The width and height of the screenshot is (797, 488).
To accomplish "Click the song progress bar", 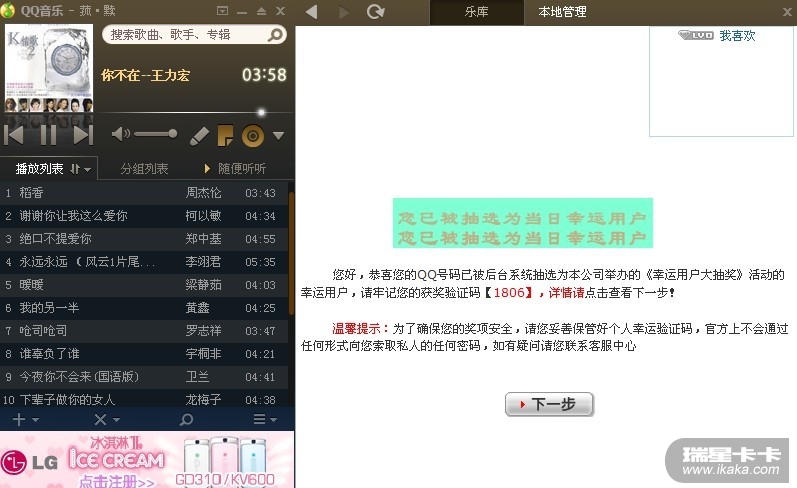I will point(193,112).
